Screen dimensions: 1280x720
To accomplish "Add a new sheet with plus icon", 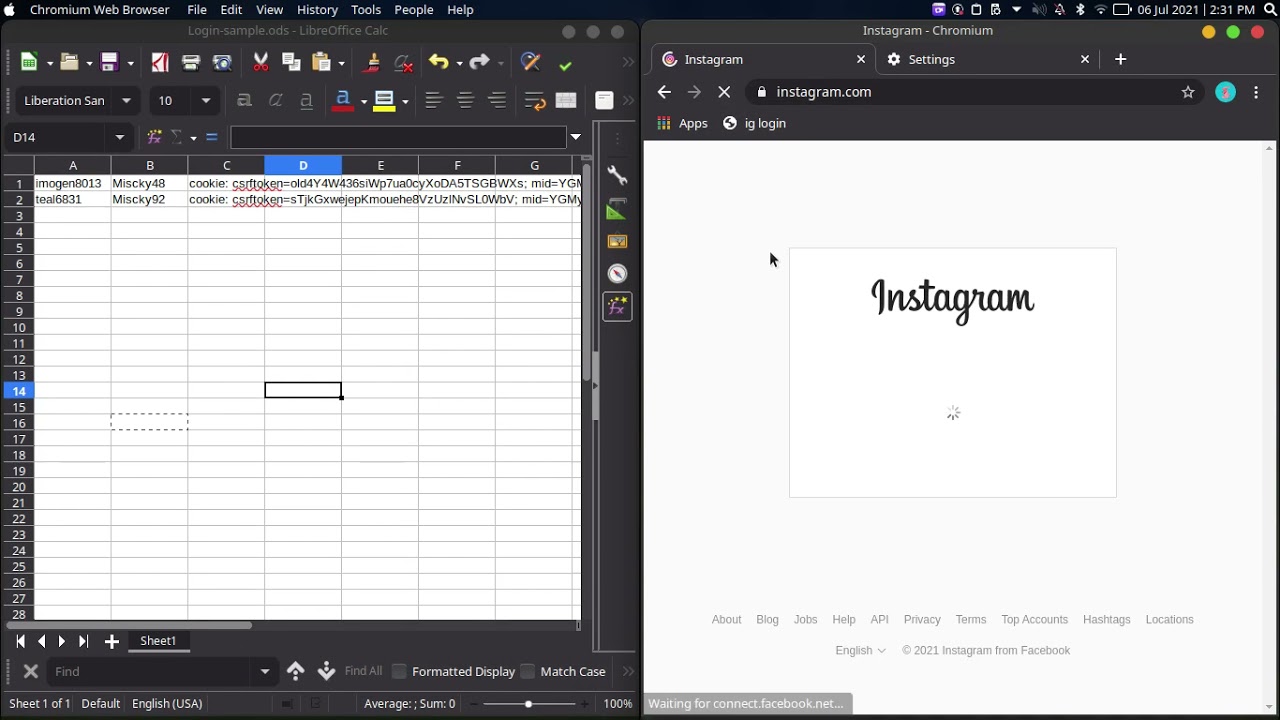I will [x=112, y=641].
